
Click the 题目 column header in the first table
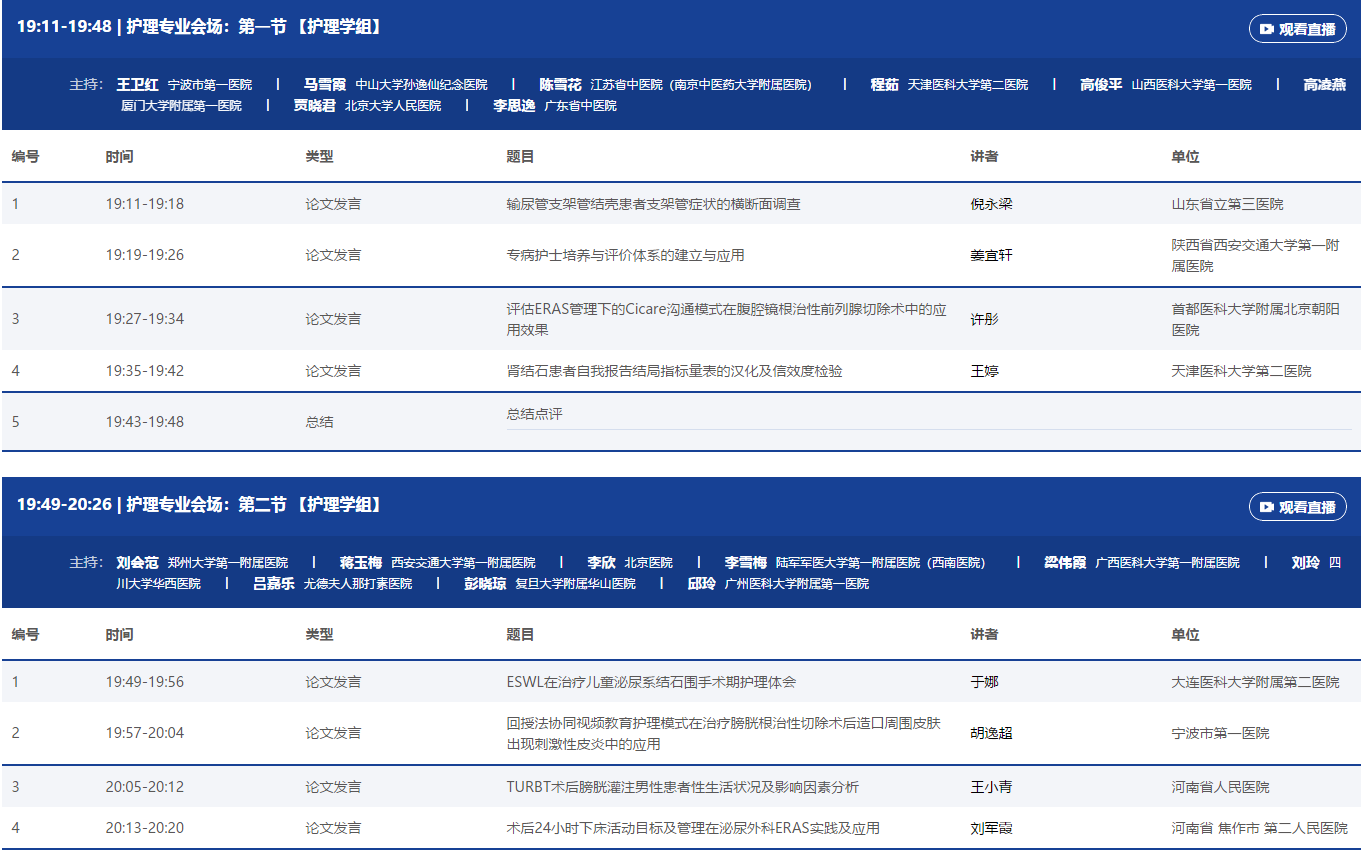[x=520, y=157]
